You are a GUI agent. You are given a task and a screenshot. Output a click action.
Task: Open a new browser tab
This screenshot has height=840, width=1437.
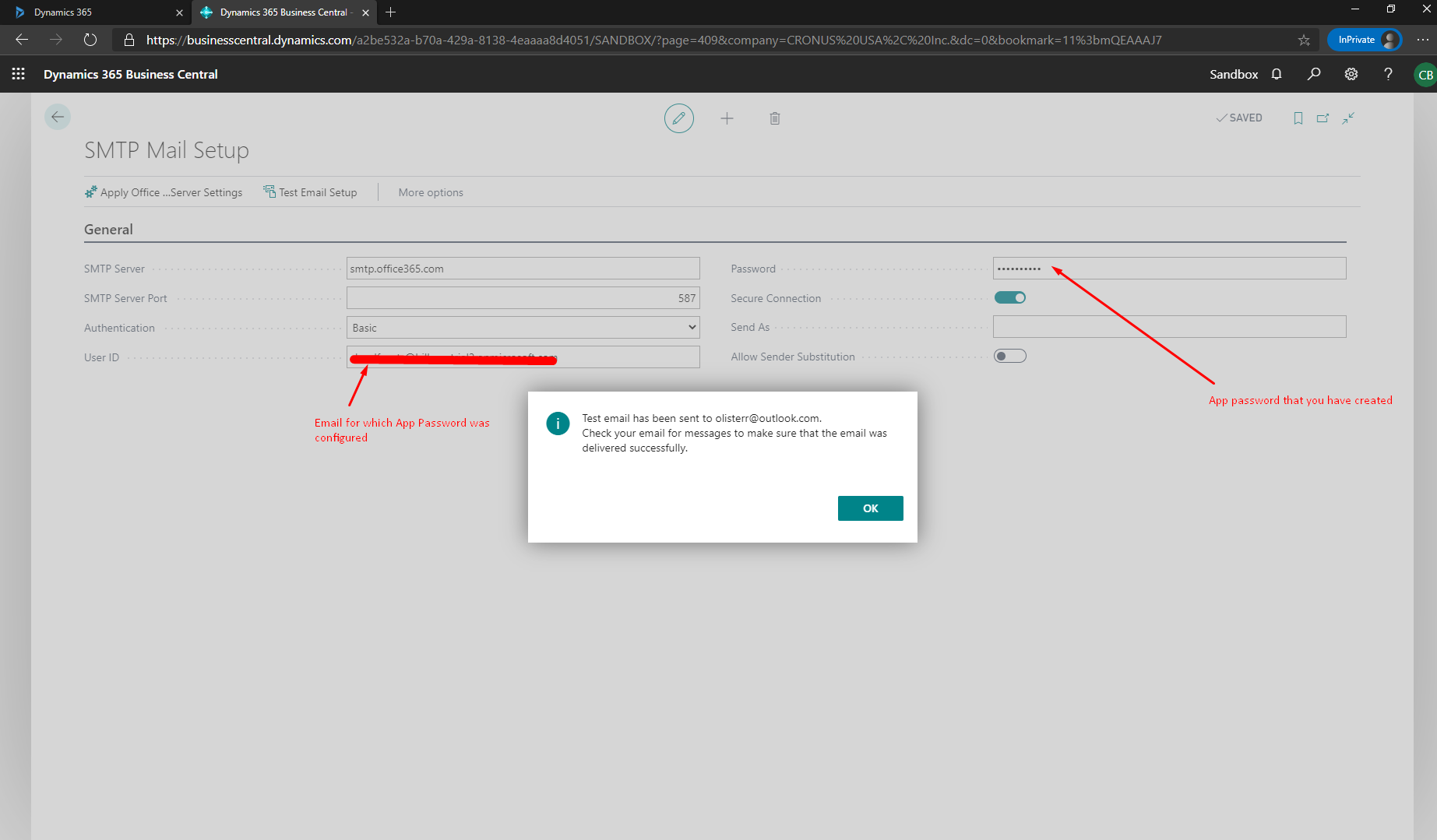coord(391,12)
